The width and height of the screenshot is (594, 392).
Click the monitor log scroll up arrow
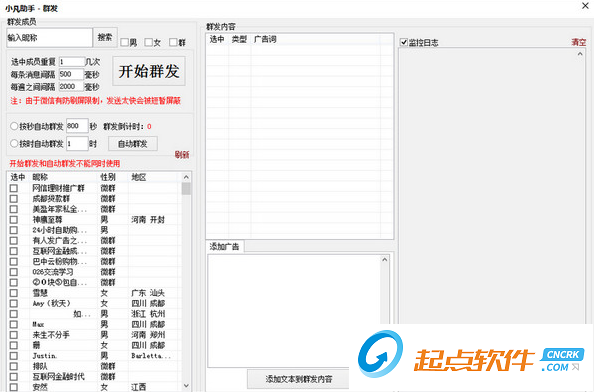coord(580,54)
